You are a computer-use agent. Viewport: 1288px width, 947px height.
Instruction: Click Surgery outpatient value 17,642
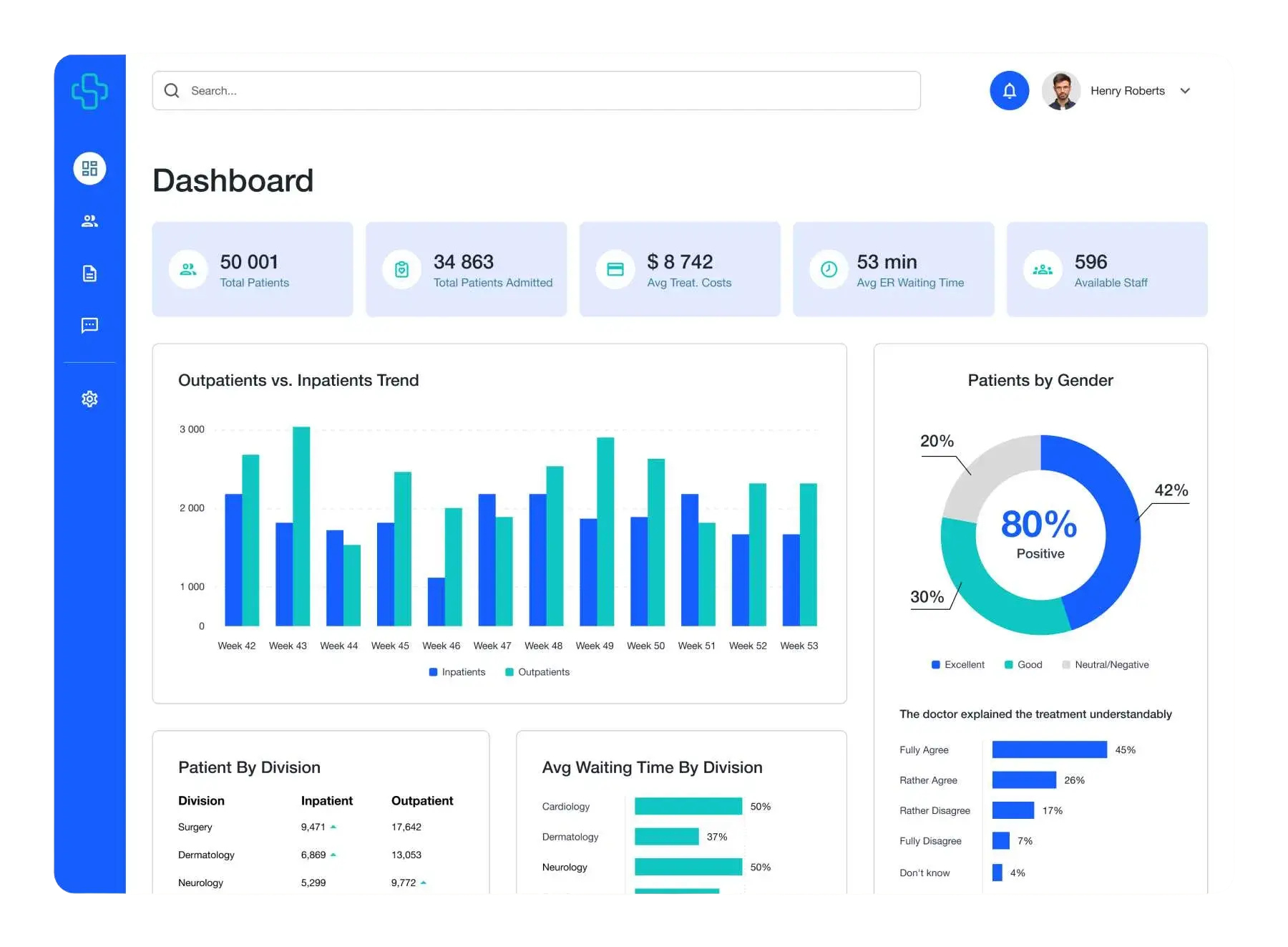[x=406, y=827]
